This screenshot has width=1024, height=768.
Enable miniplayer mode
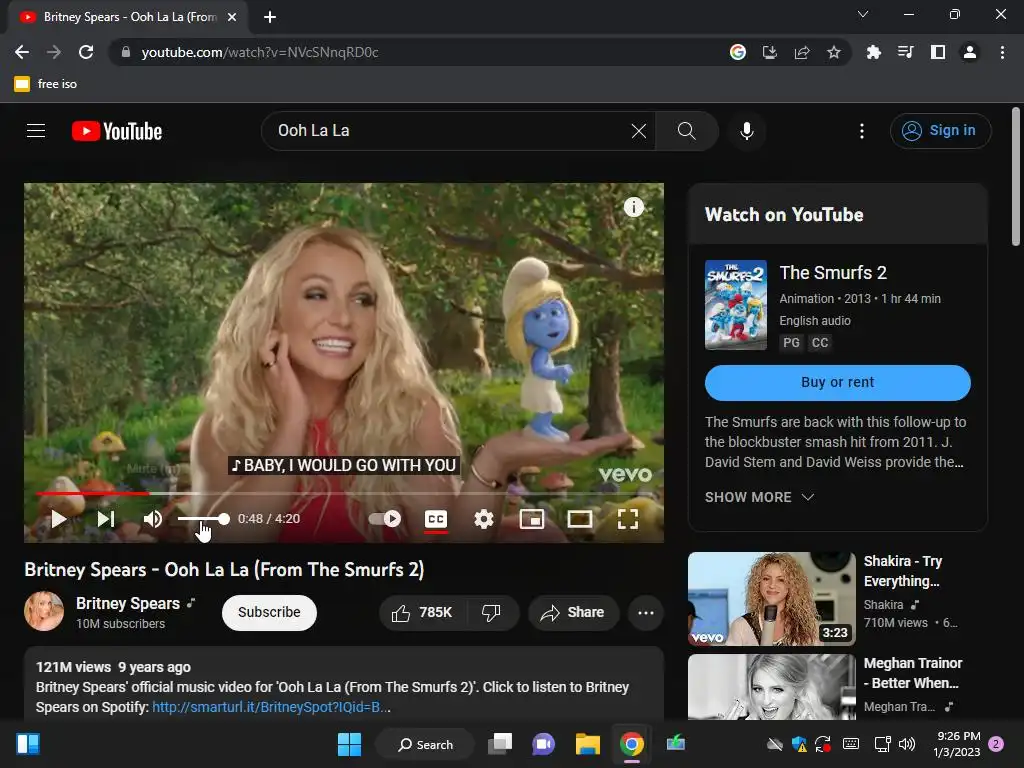pyautogui.click(x=532, y=519)
